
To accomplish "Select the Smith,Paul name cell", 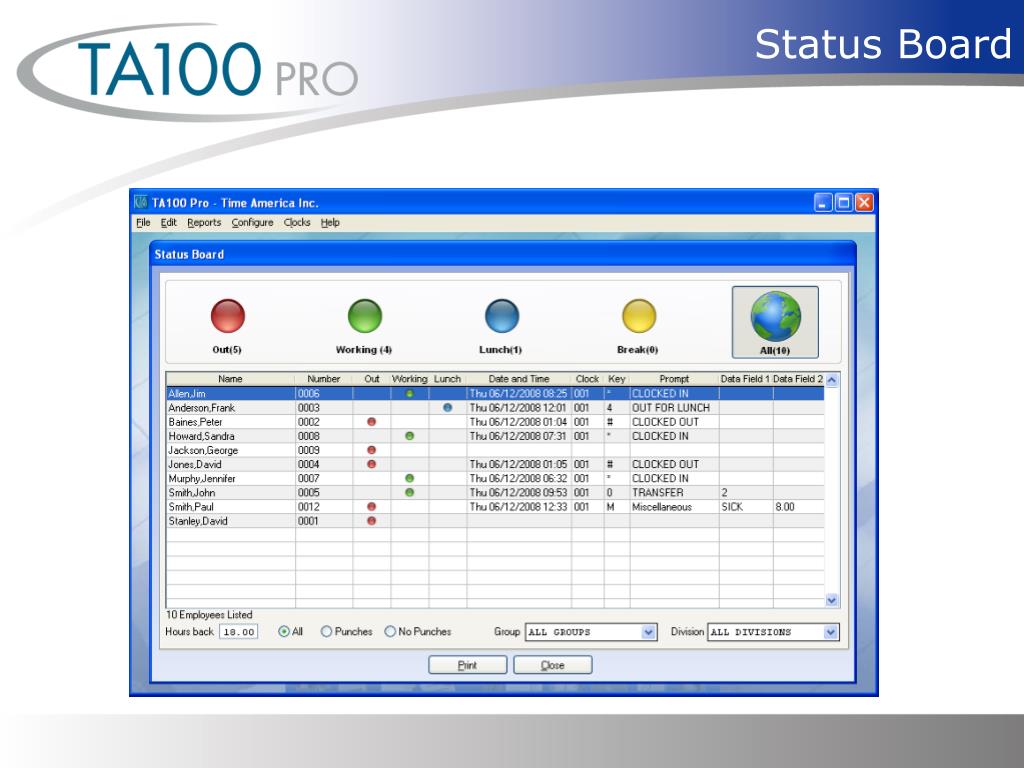I will click(x=231, y=507).
